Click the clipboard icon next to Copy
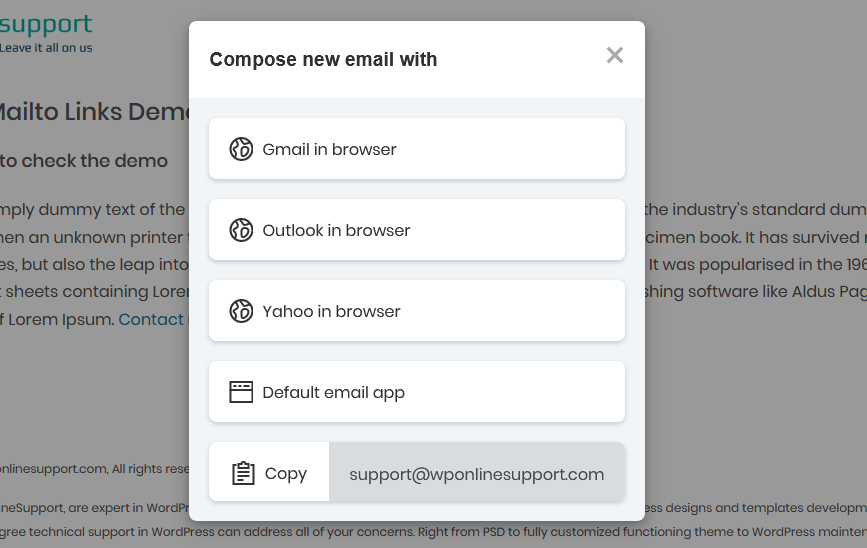 click(243, 473)
